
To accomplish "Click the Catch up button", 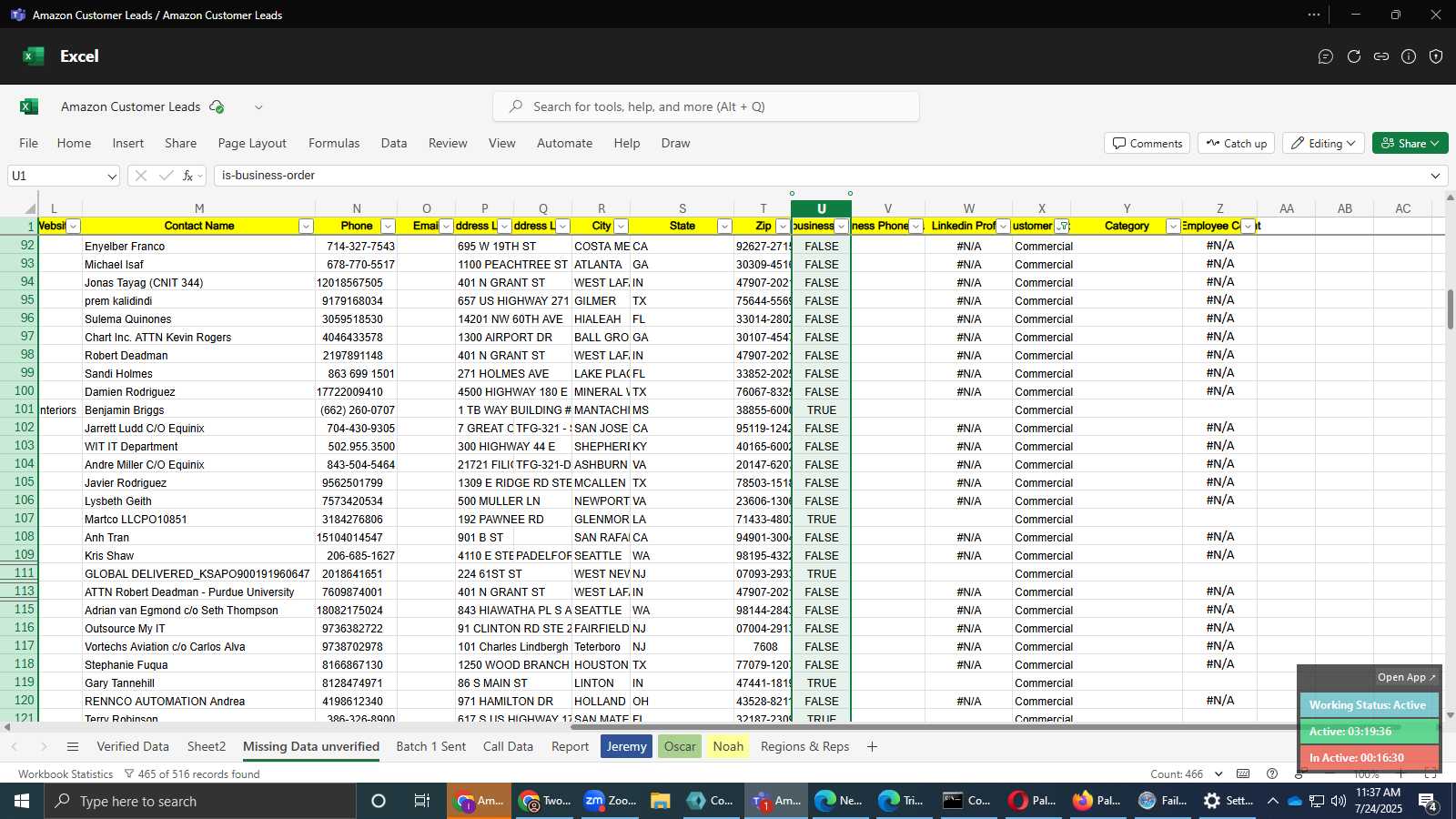I will [x=1236, y=144].
